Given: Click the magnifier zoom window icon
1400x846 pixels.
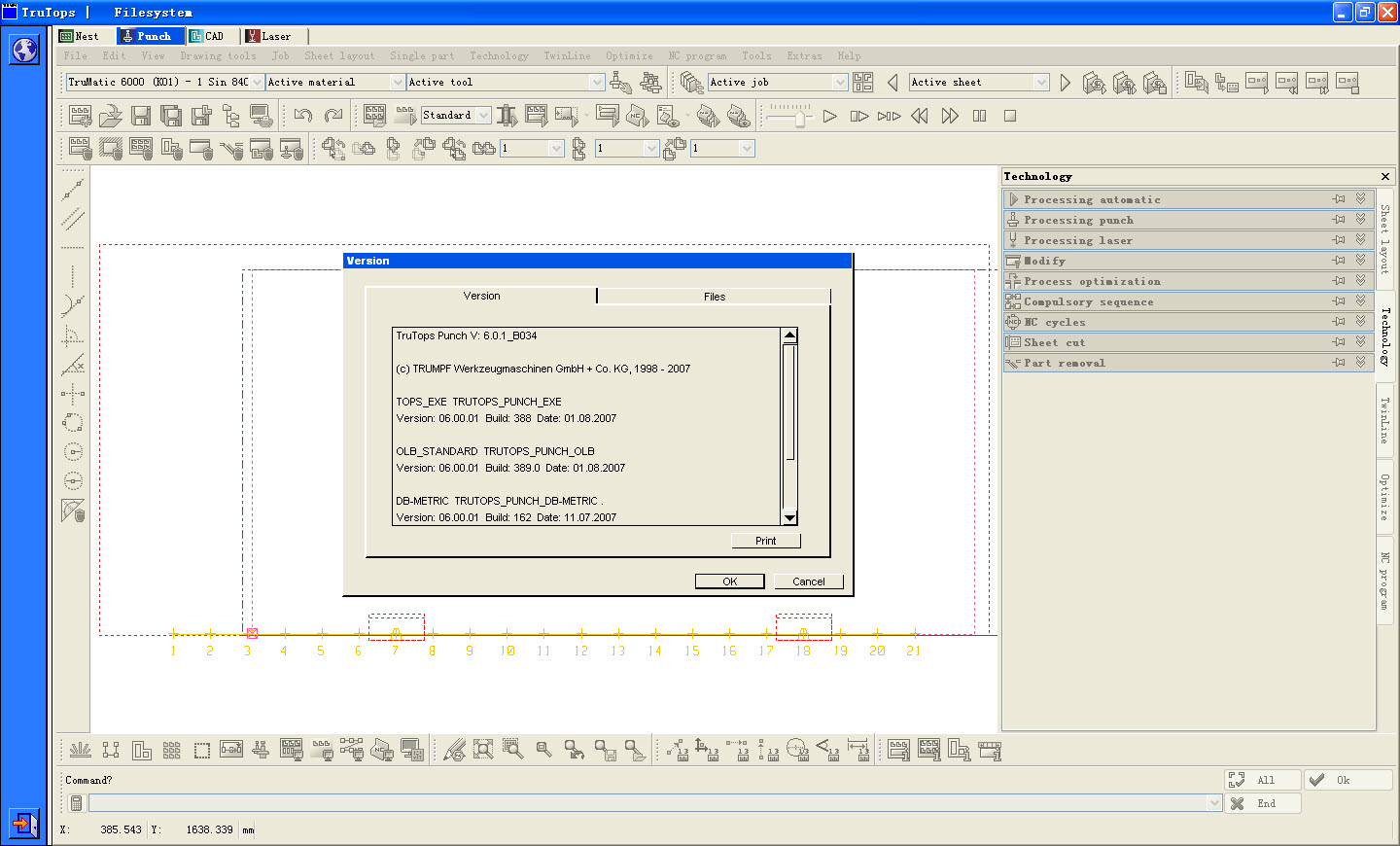Looking at the screenshot, I should click(x=513, y=750).
